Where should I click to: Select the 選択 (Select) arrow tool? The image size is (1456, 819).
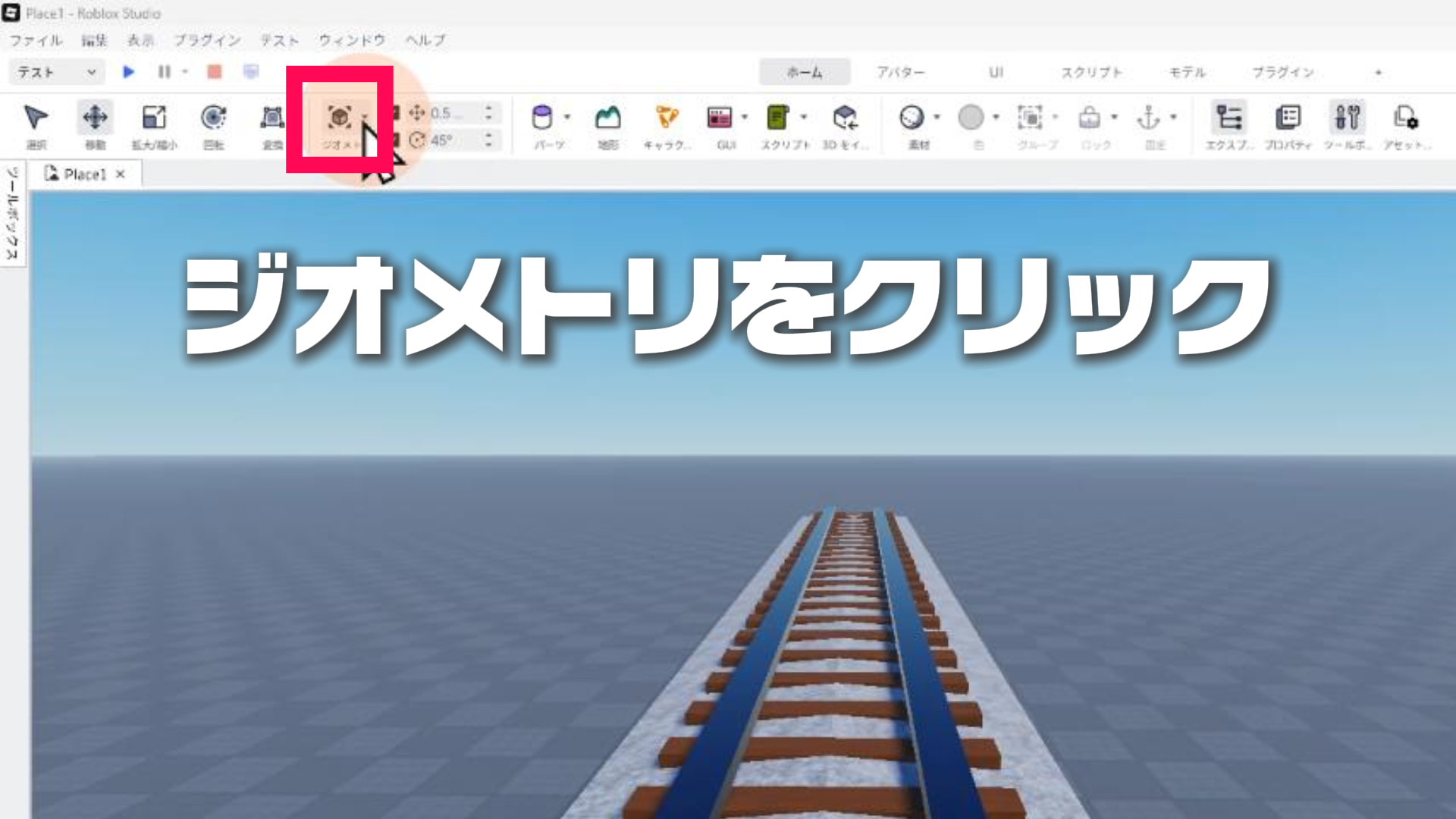(36, 118)
